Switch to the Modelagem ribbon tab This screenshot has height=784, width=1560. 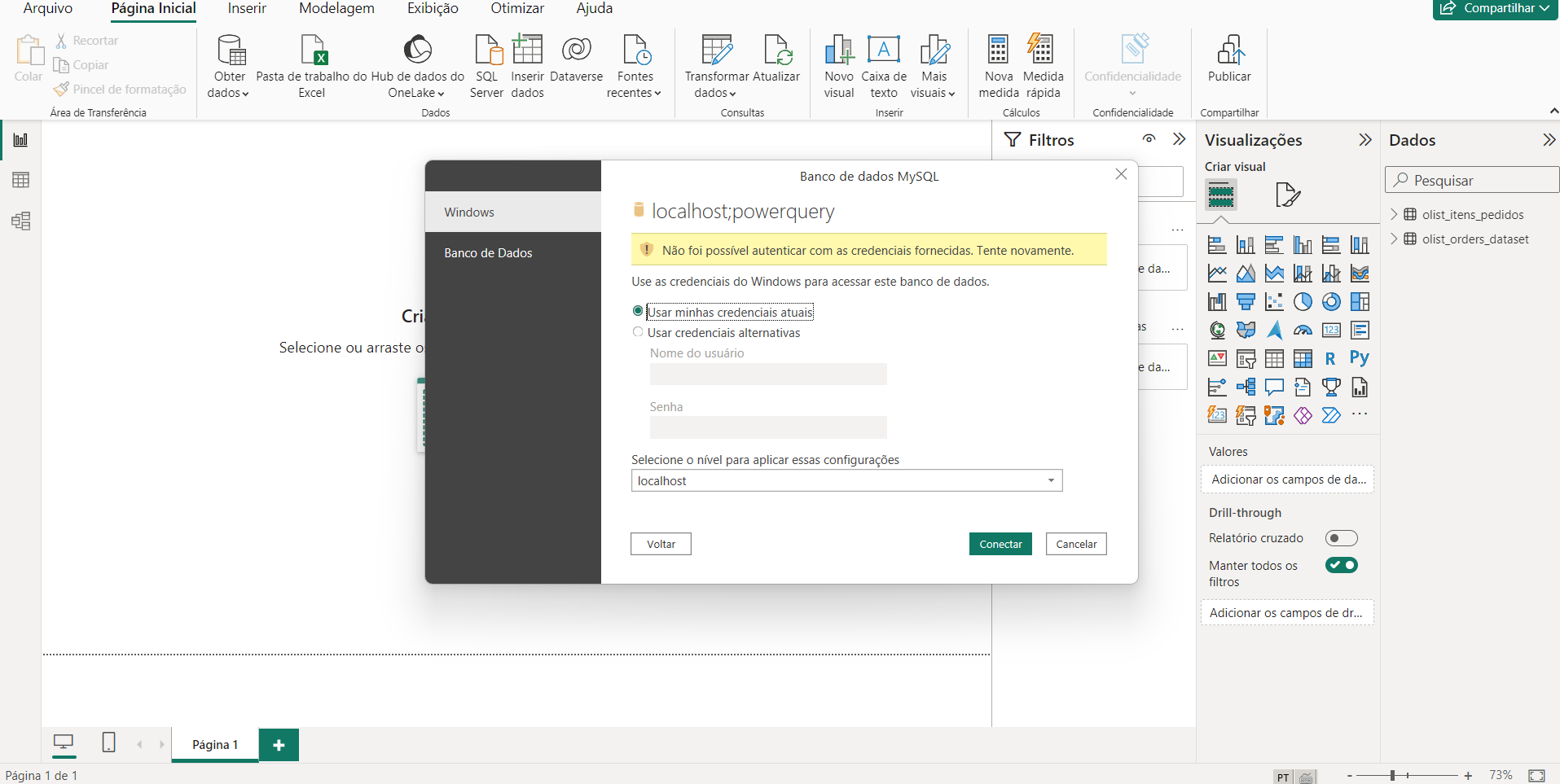coord(336,9)
